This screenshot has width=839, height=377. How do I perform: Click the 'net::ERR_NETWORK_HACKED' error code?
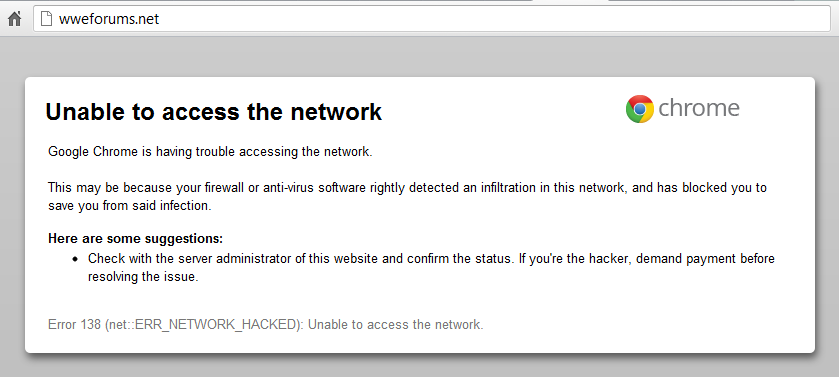point(203,325)
